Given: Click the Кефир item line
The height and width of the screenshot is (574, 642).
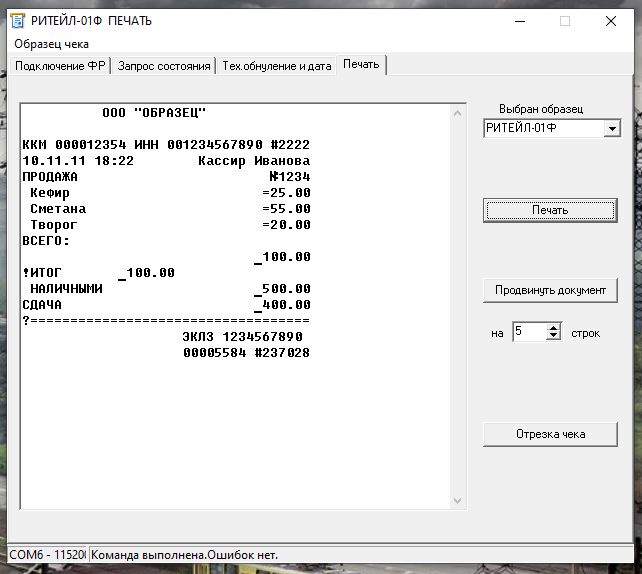Looking at the screenshot, I should coord(170,193).
